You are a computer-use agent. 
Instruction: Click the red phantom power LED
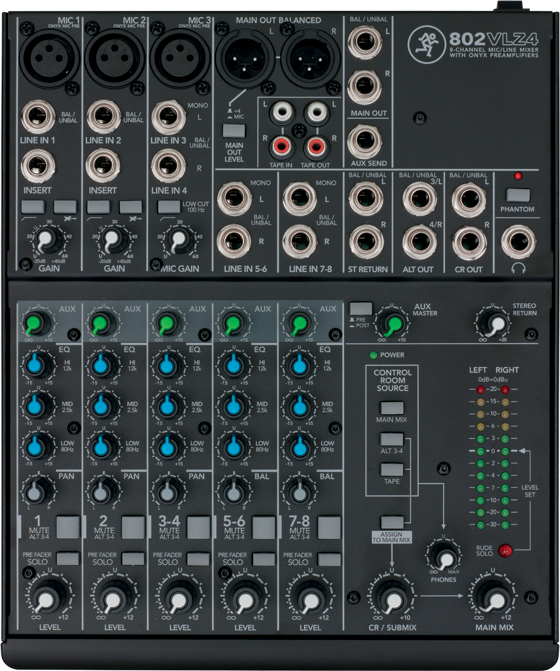[x=518, y=176]
